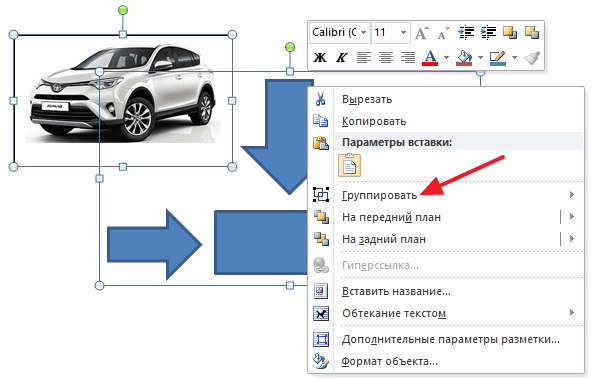The image size is (592, 380).
Task: Apply shape outline pen color
Action: (x=498, y=58)
